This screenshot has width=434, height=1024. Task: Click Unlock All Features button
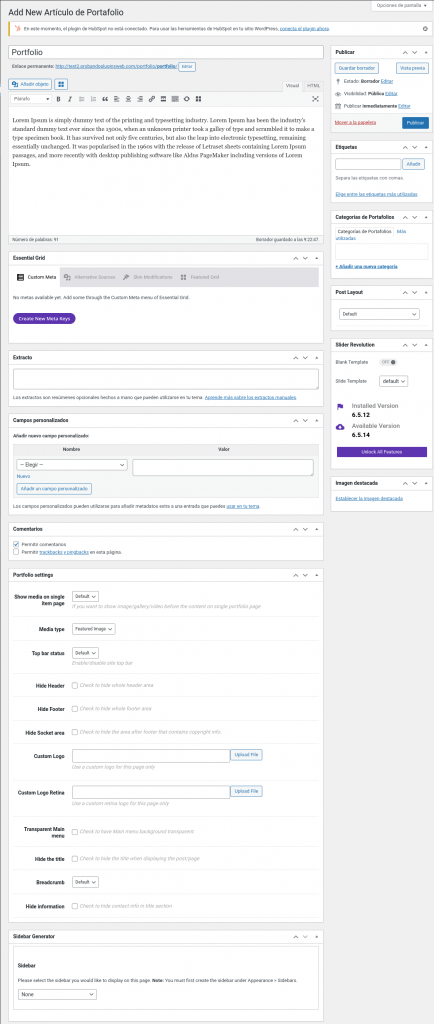382,452
